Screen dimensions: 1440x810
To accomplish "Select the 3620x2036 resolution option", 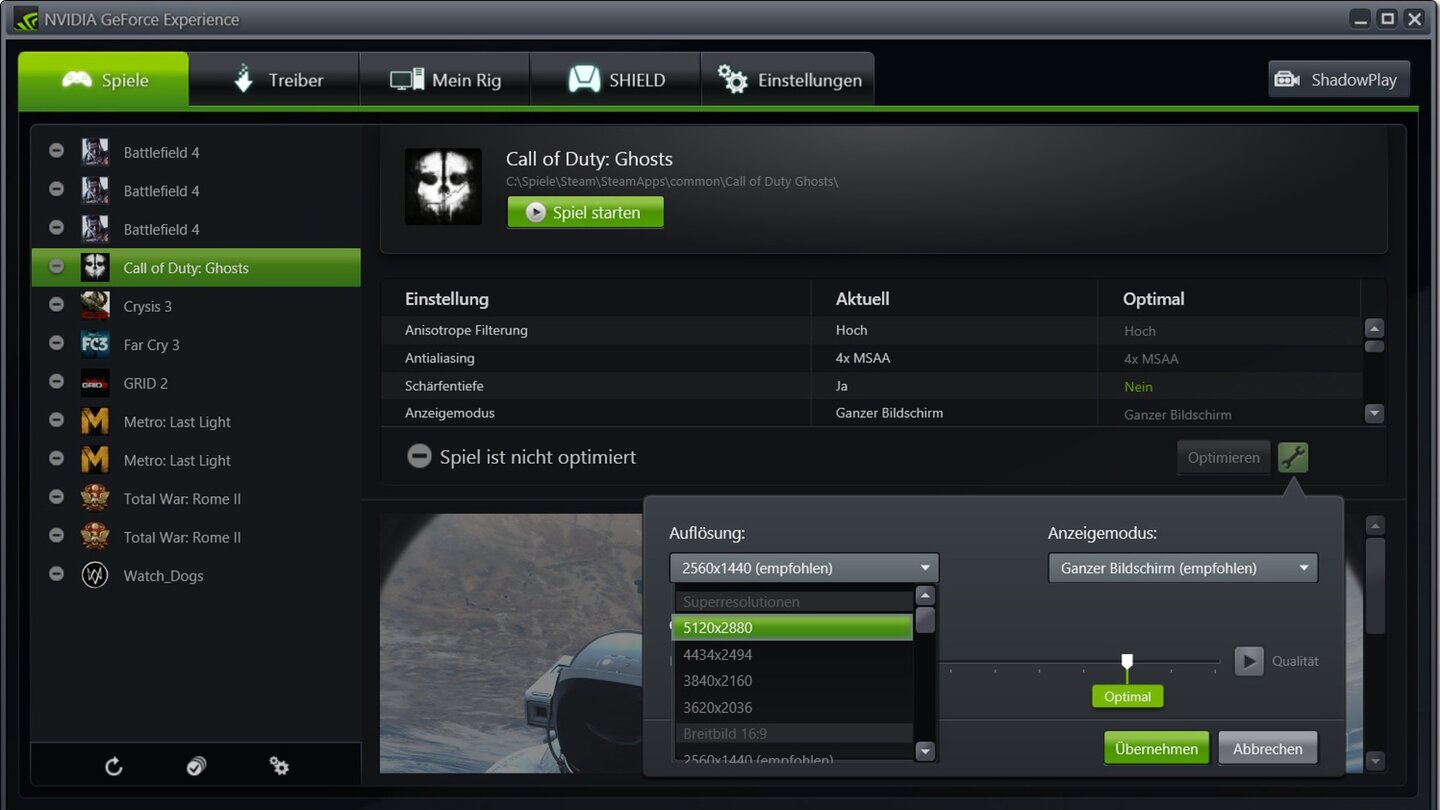I will tap(793, 707).
